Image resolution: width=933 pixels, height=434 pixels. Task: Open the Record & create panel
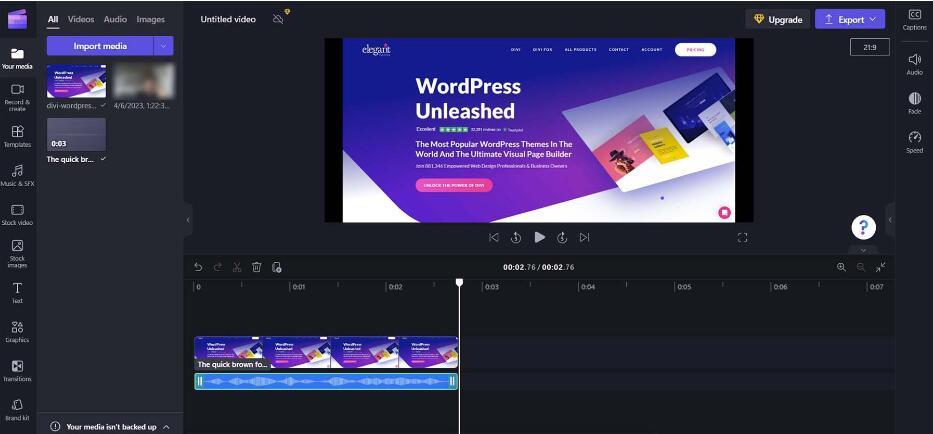[x=17, y=97]
